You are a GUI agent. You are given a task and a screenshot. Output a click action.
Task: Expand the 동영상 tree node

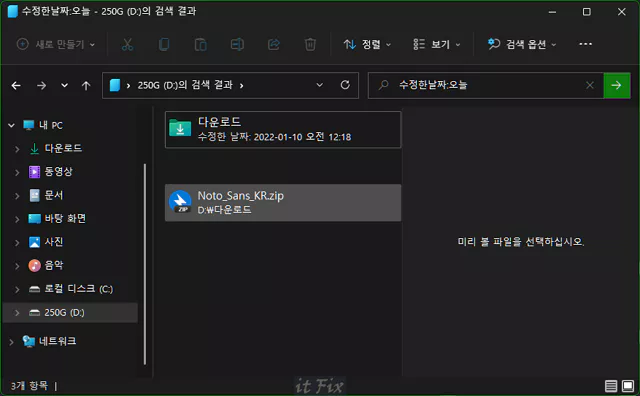tap(17, 172)
